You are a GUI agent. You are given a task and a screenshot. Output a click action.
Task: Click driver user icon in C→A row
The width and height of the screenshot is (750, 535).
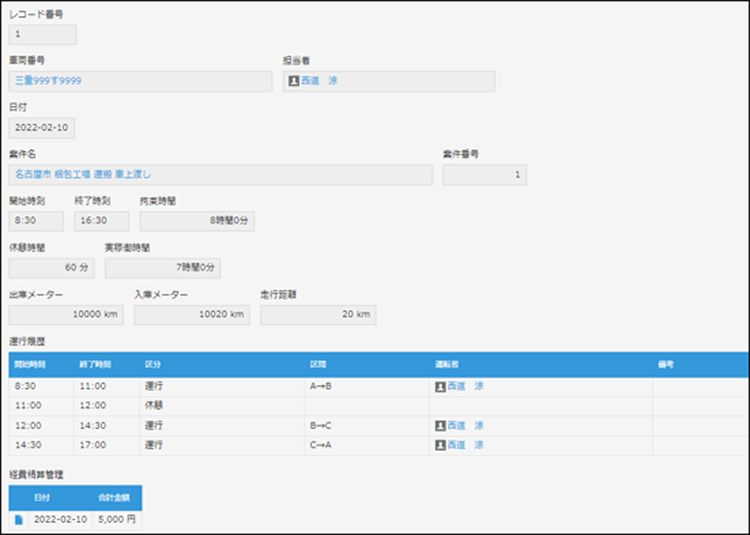[x=440, y=445]
